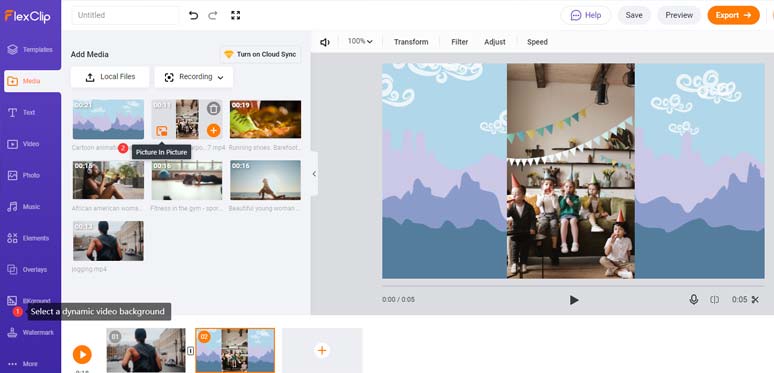The height and width of the screenshot is (373, 774).
Task: Toggle fullscreen mode icon
Action: coord(235,15)
